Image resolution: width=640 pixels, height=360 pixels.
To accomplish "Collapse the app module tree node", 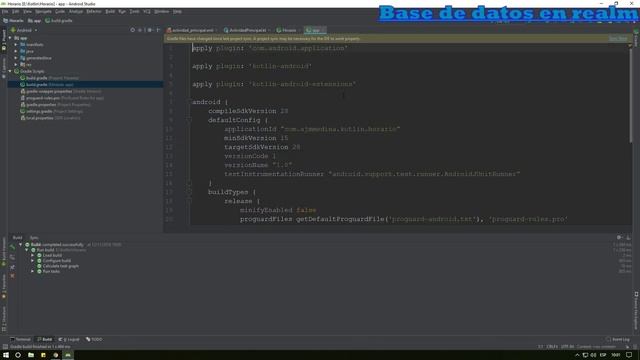I will pos(10,38).
